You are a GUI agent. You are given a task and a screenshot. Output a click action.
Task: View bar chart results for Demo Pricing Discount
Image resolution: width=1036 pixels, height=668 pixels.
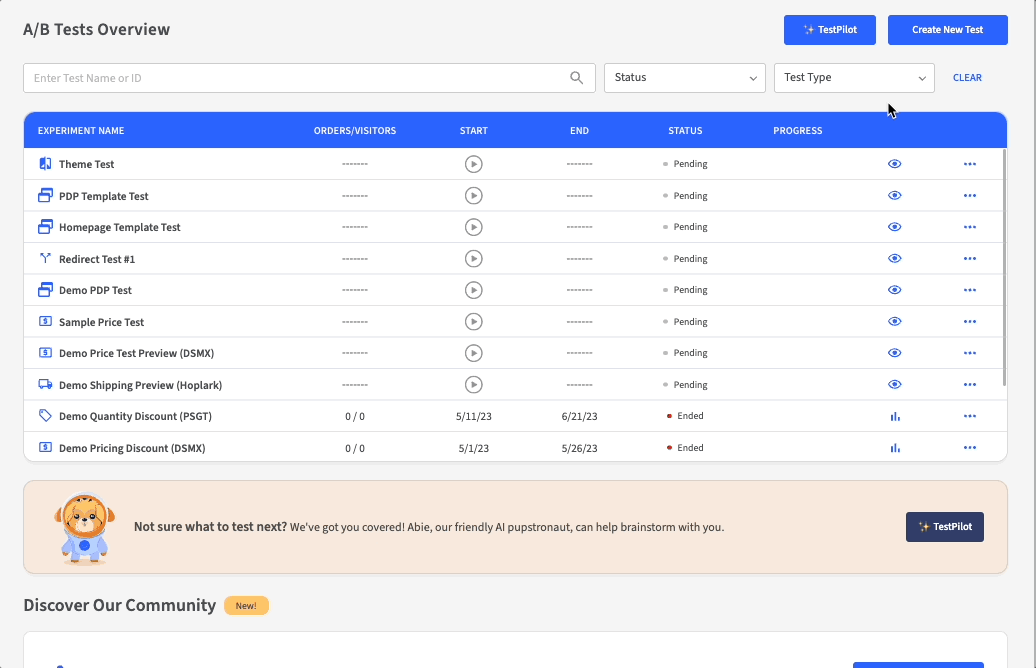pyautogui.click(x=895, y=448)
